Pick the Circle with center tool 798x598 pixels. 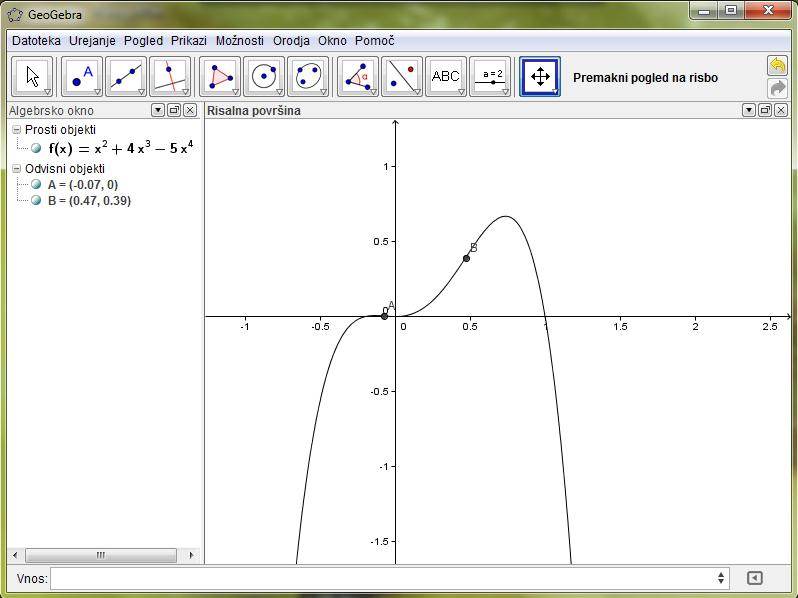tap(264, 76)
